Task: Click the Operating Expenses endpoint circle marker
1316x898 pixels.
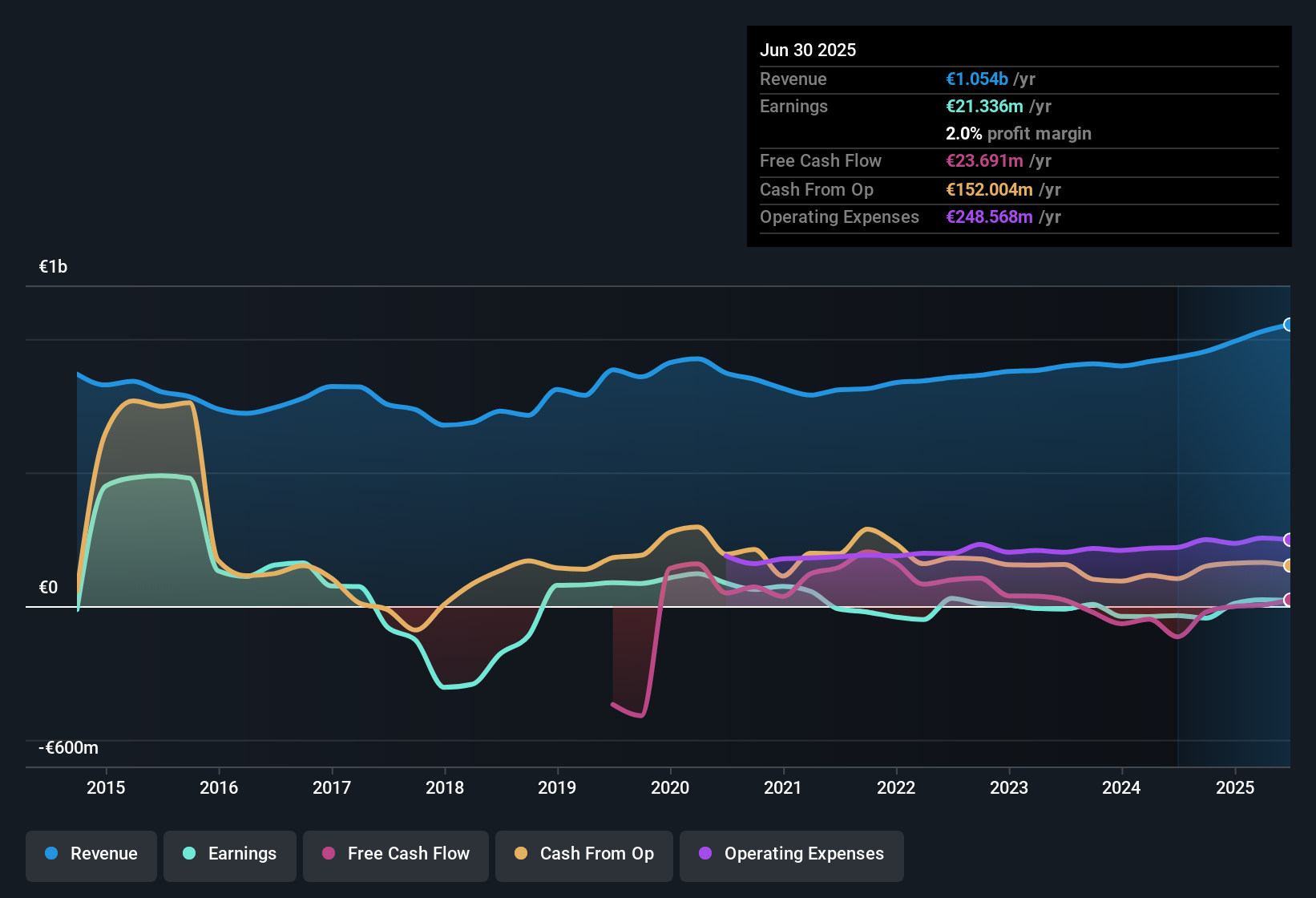Action: point(1288,540)
